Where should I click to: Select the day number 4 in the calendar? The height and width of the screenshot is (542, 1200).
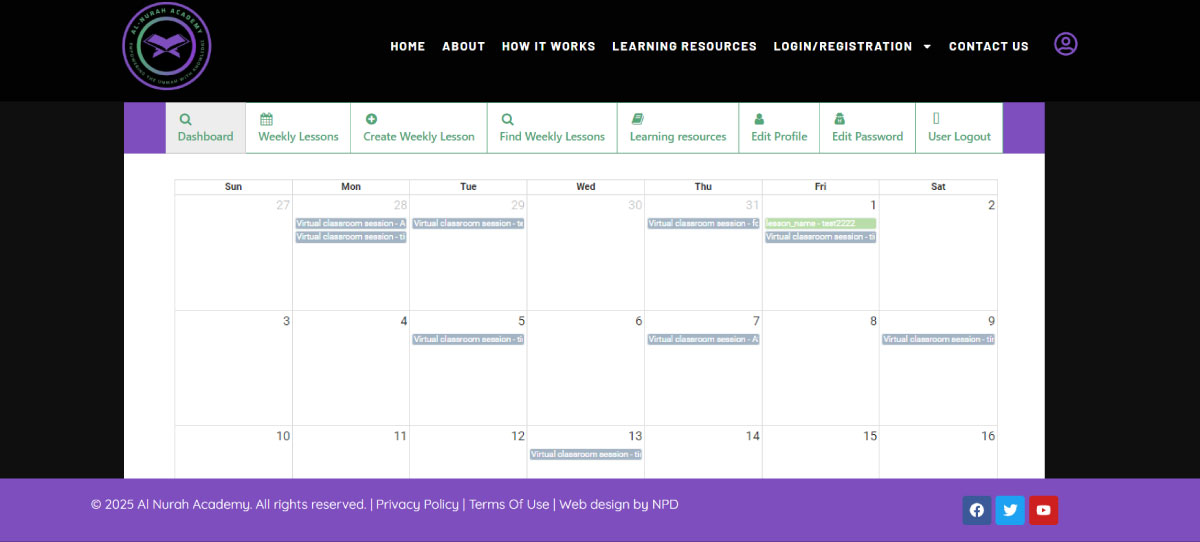[404, 321]
